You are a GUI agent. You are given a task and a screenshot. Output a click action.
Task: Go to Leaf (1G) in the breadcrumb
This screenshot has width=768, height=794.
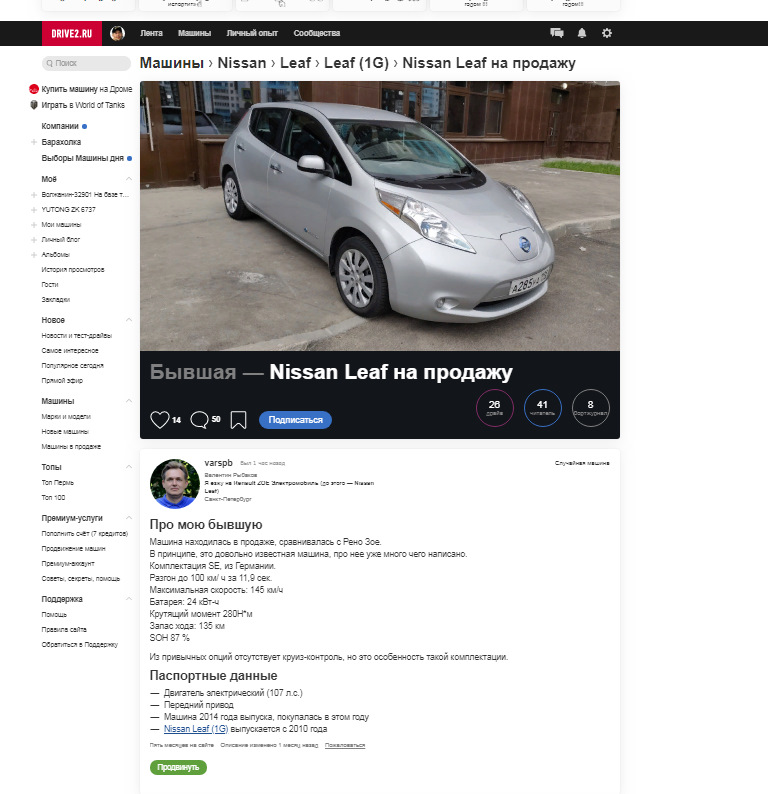coord(356,63)
